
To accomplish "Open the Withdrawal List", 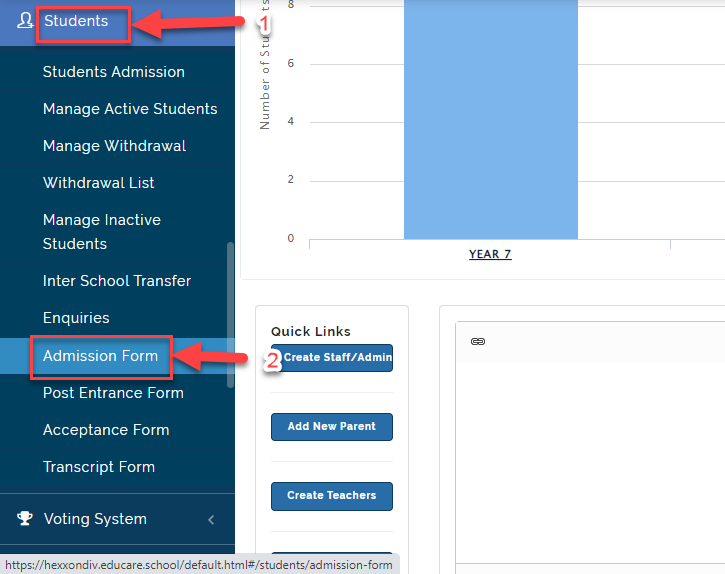I will (98, 183).
